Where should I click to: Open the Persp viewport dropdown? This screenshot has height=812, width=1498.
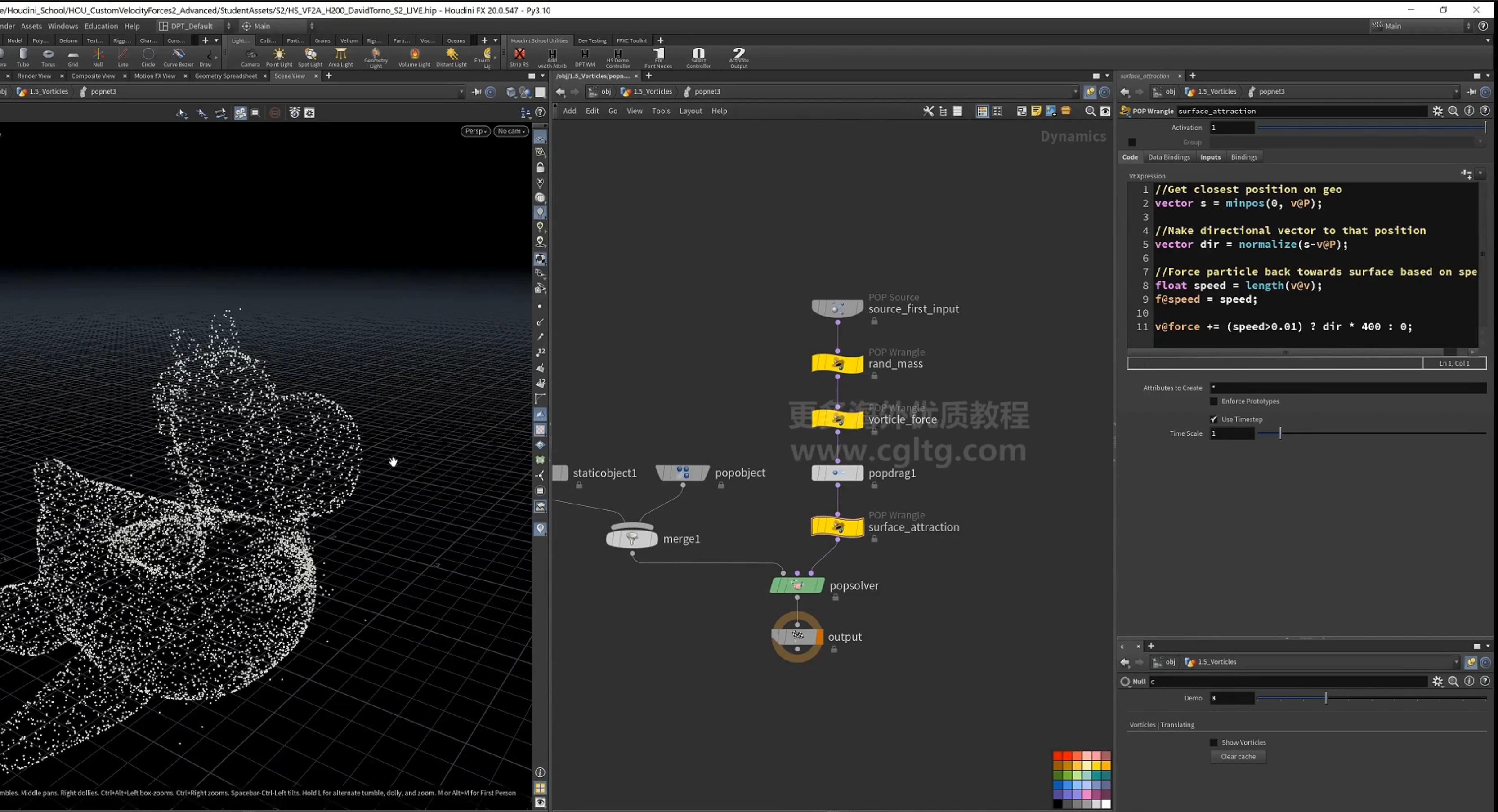coord(475,131)
